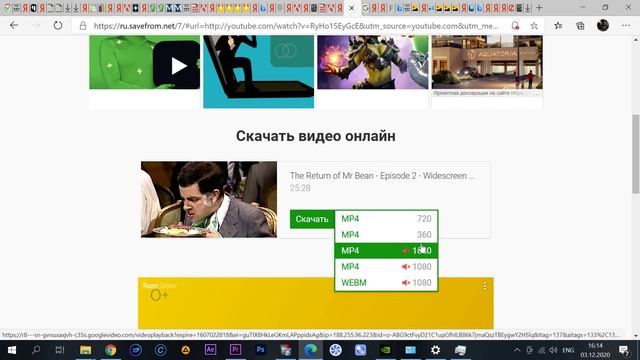Screen dimensions: 640x360
Task: Reload the savefrom.net page
Action: pyautogui.click(x=58, y=25)
